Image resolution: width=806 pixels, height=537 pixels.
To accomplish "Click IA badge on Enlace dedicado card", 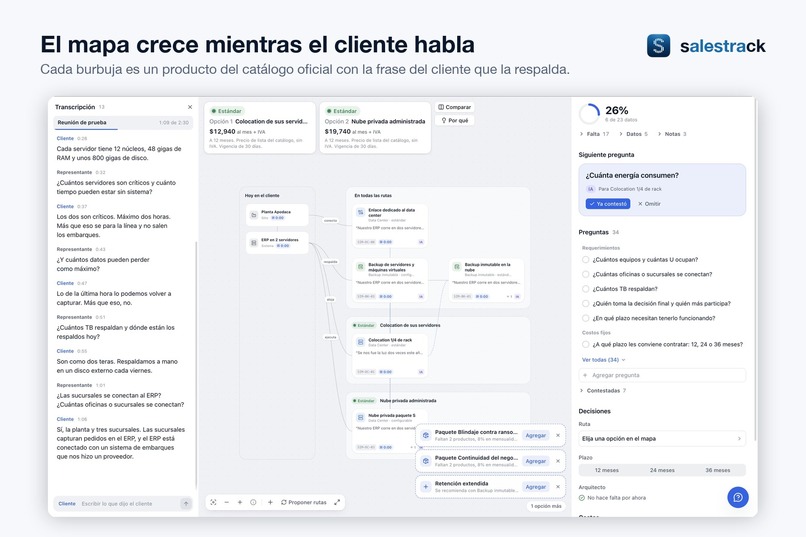I will (x=421, y=242).
